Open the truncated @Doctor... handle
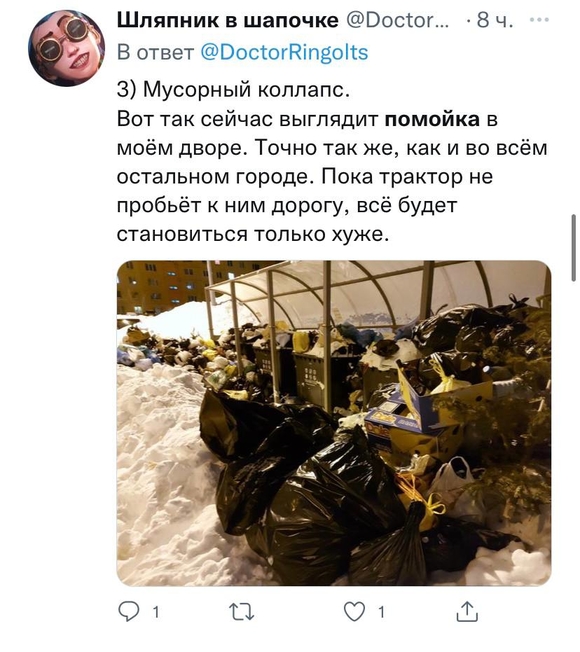 coord(397,20)
